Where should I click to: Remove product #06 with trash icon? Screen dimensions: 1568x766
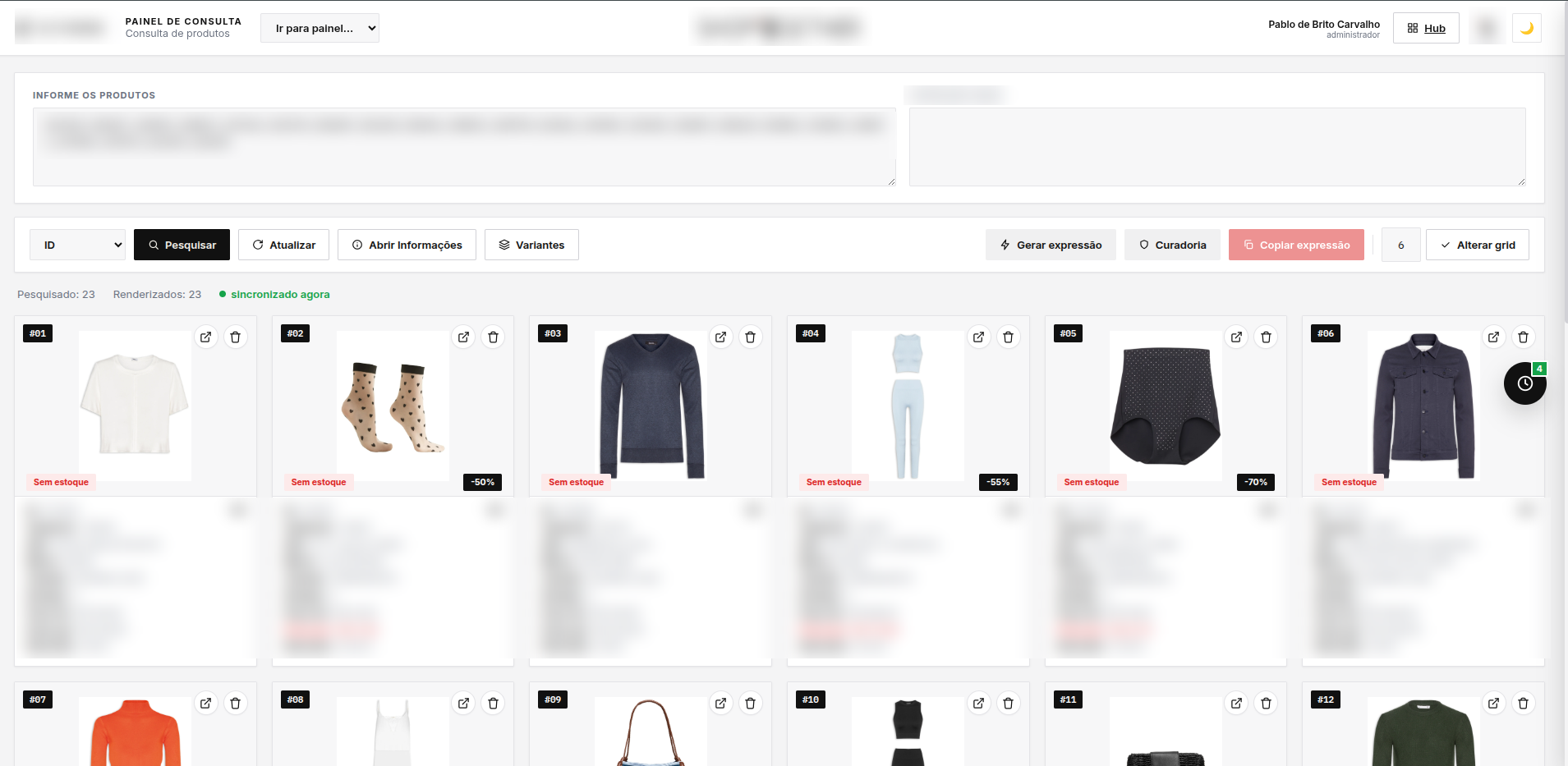click(1524, 337)
